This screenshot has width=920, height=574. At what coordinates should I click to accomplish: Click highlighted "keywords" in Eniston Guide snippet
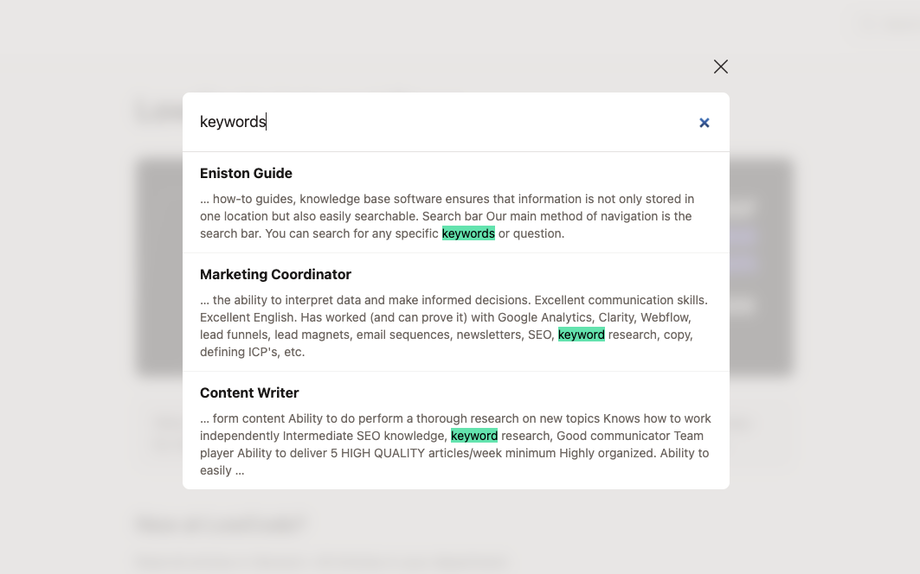tap(468, 233)
